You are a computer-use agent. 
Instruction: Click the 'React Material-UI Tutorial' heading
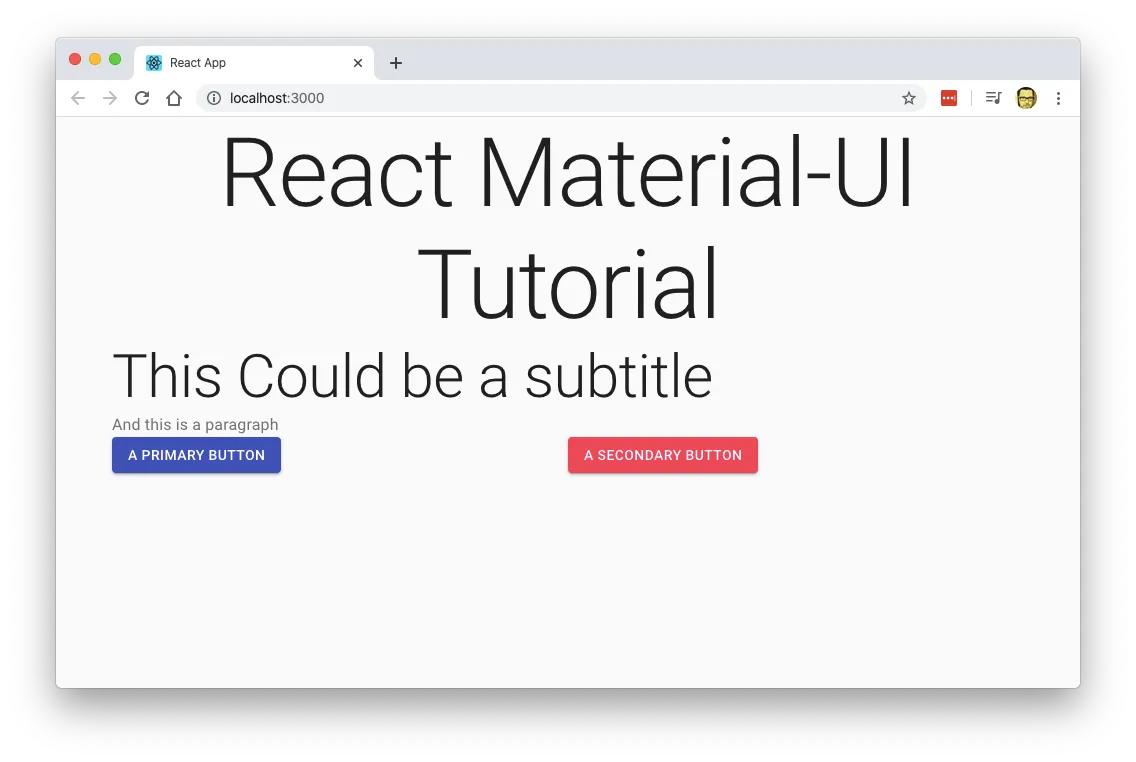[568, 227]
